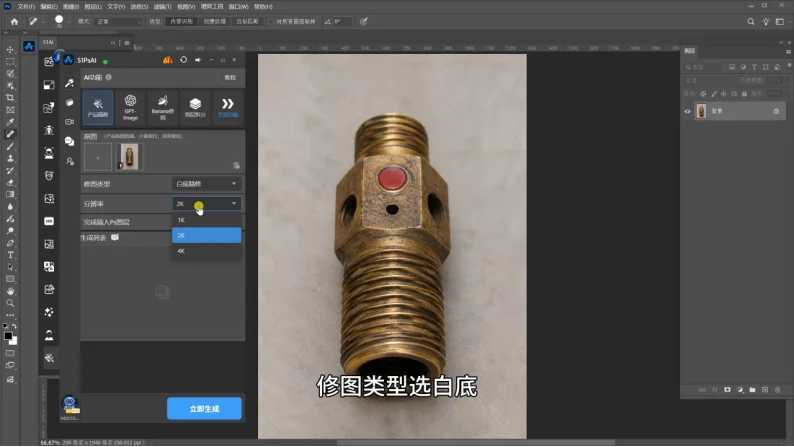
Task: Open the Discover lightbulb icon
Action: pos(766,22)
